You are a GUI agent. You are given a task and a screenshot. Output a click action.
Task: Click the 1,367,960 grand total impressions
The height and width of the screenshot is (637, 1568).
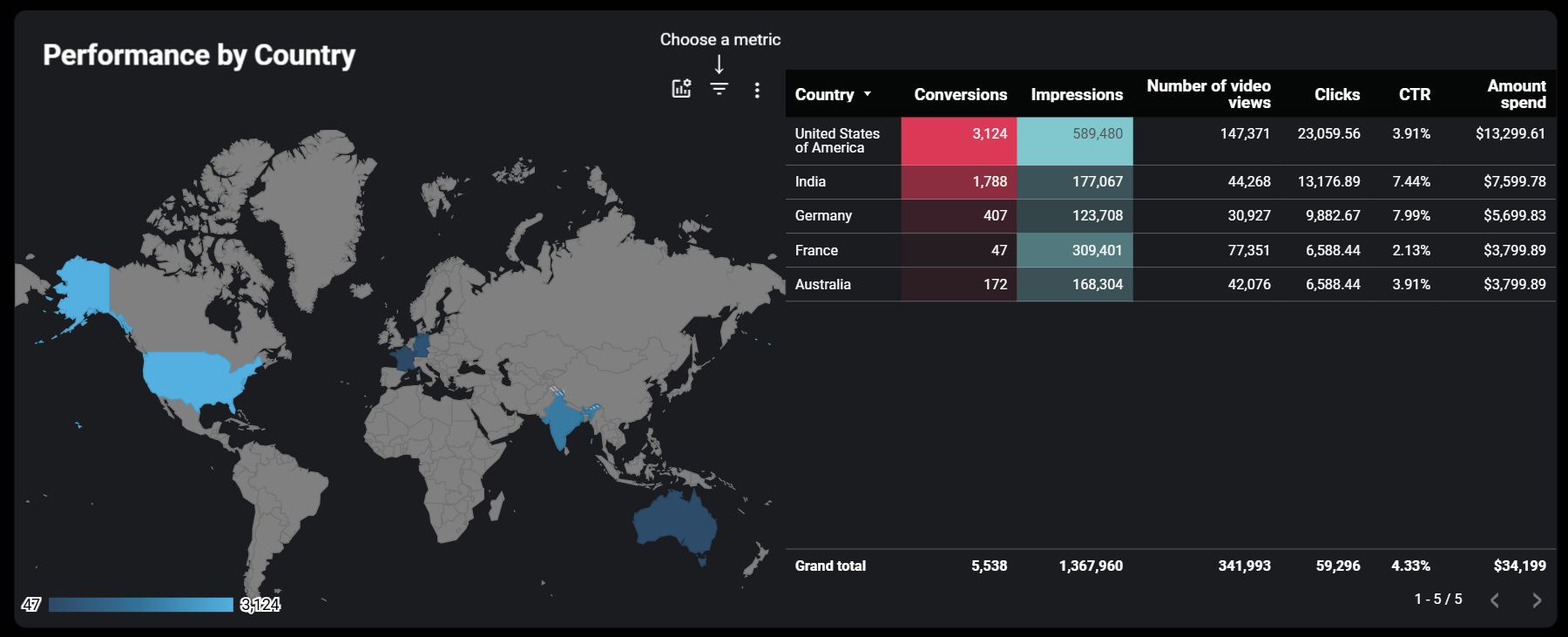1091,566
